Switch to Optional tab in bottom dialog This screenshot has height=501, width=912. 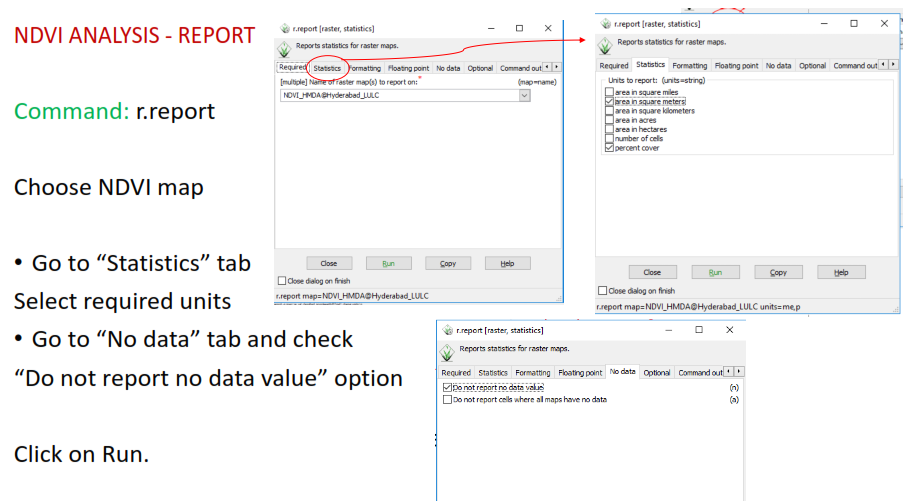point(656,373)
